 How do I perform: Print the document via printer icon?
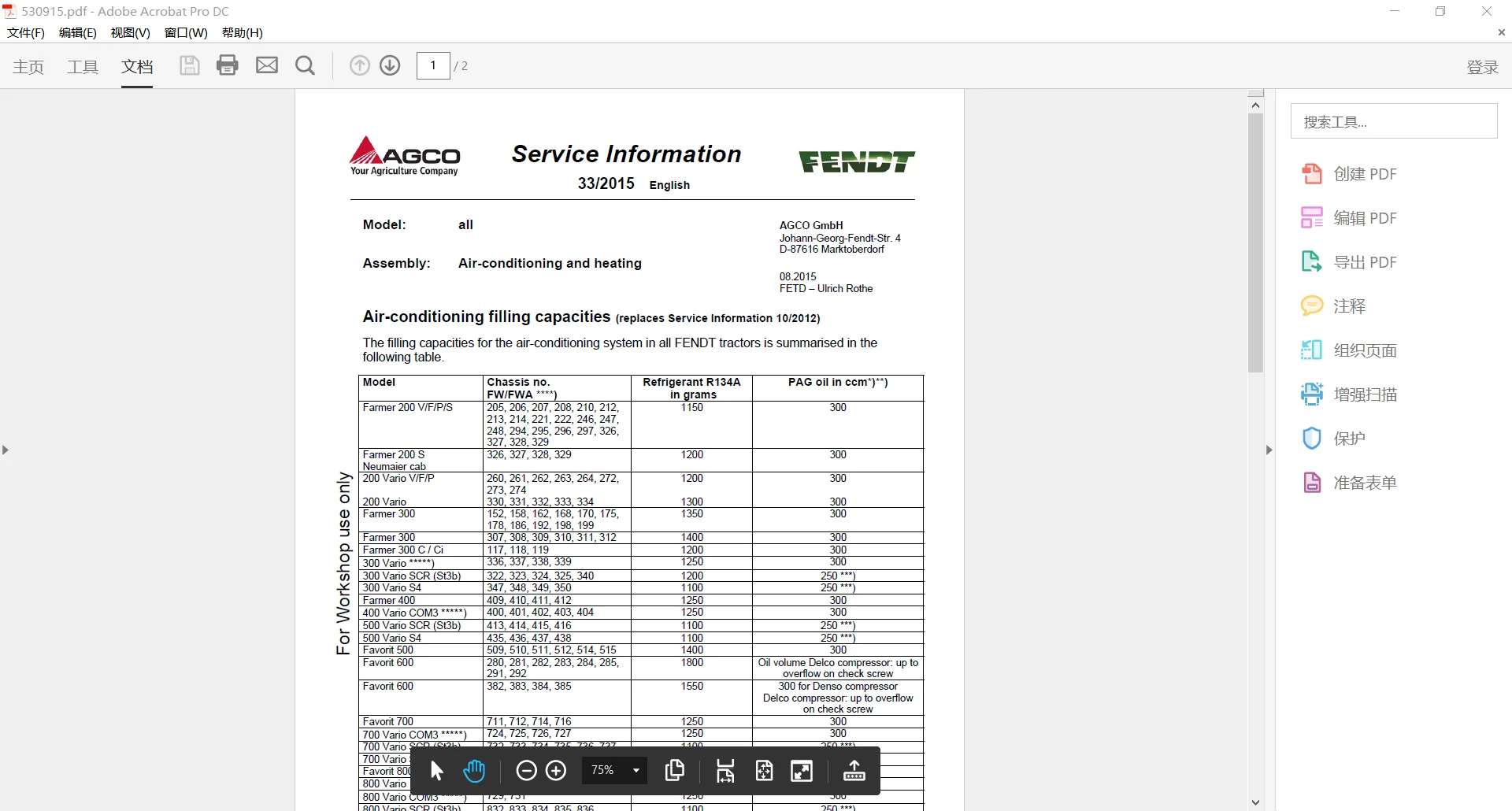coord(228,65)
